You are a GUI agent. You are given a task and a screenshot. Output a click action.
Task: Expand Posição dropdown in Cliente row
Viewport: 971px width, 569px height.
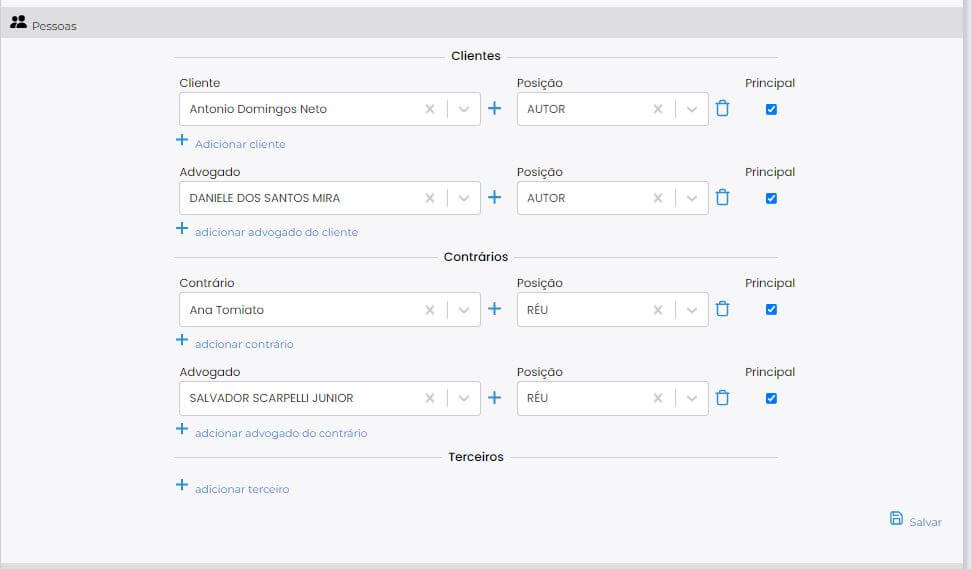coord(692,109)
